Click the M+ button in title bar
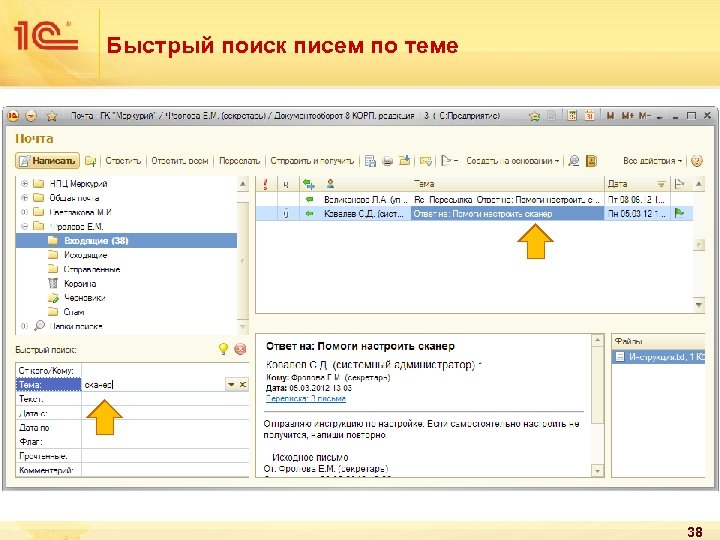The width and height of the screenshot is (720, 540). click(x=627, y=116)
